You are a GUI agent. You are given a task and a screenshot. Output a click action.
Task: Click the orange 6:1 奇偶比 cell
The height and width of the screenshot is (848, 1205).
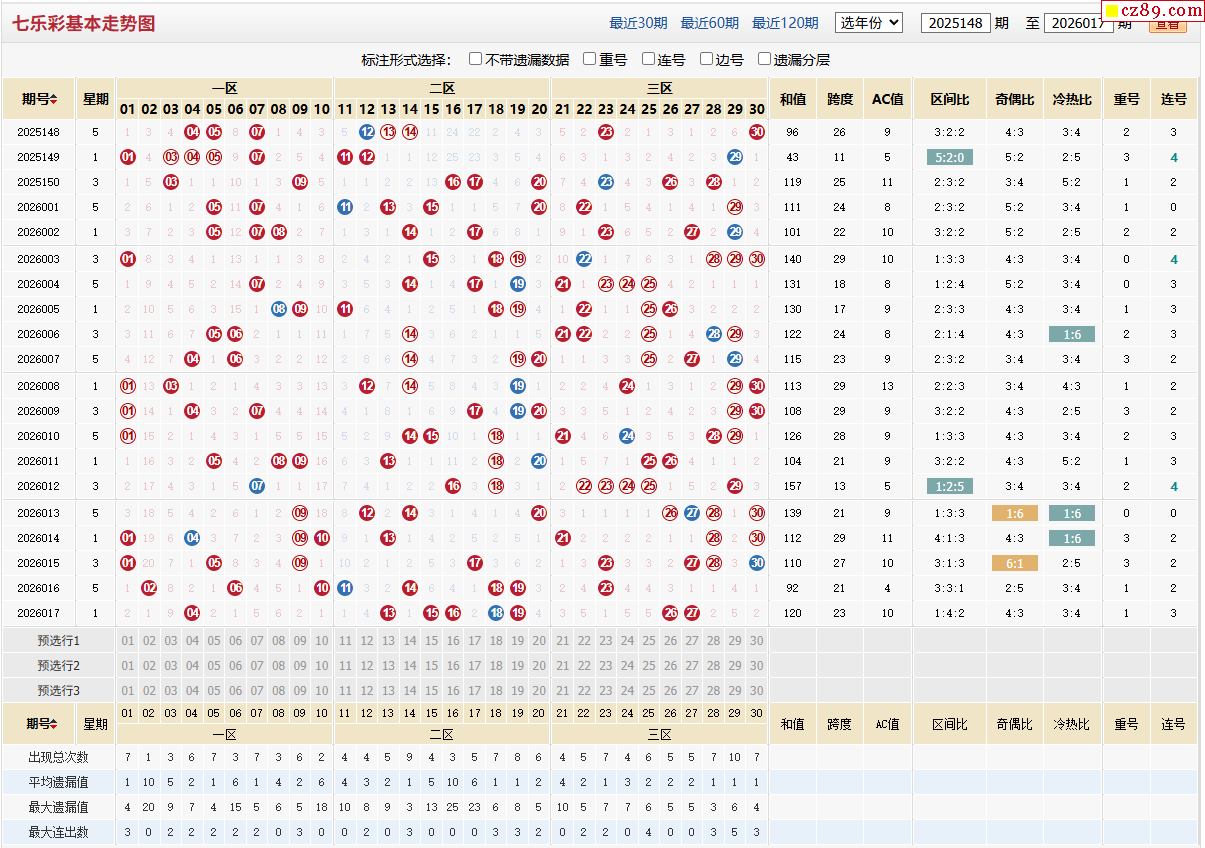pyautogui.click(x=1014, y=563)
